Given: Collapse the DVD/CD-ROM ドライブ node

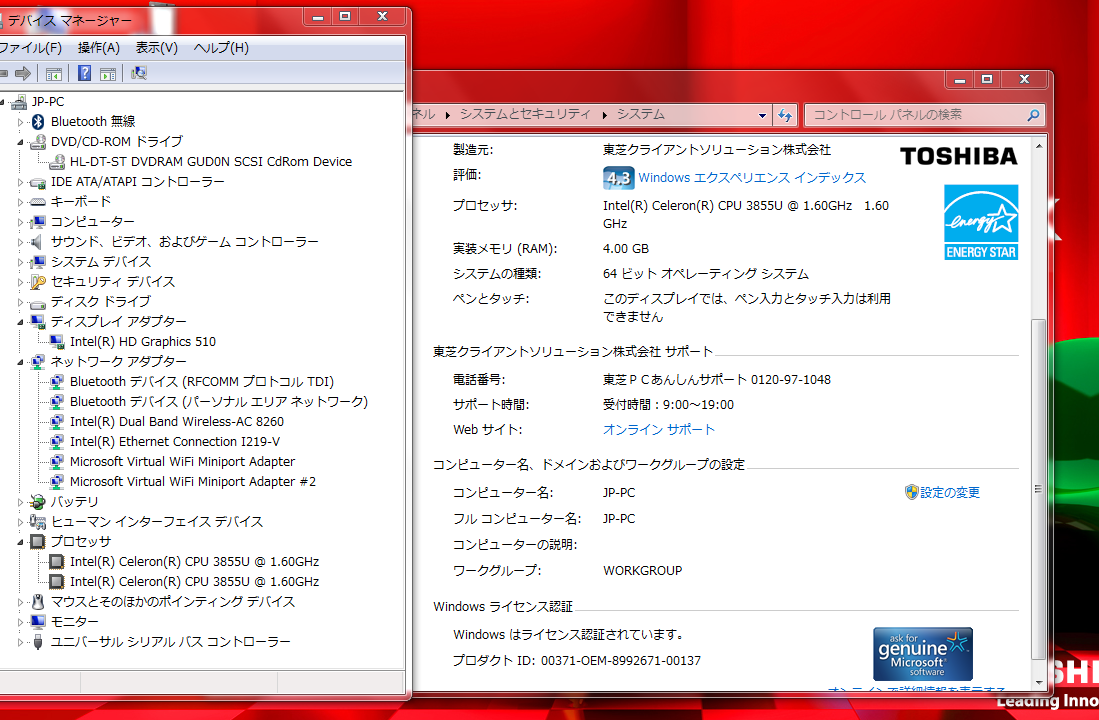Looking at the screenshot, I should coord(20,142).
